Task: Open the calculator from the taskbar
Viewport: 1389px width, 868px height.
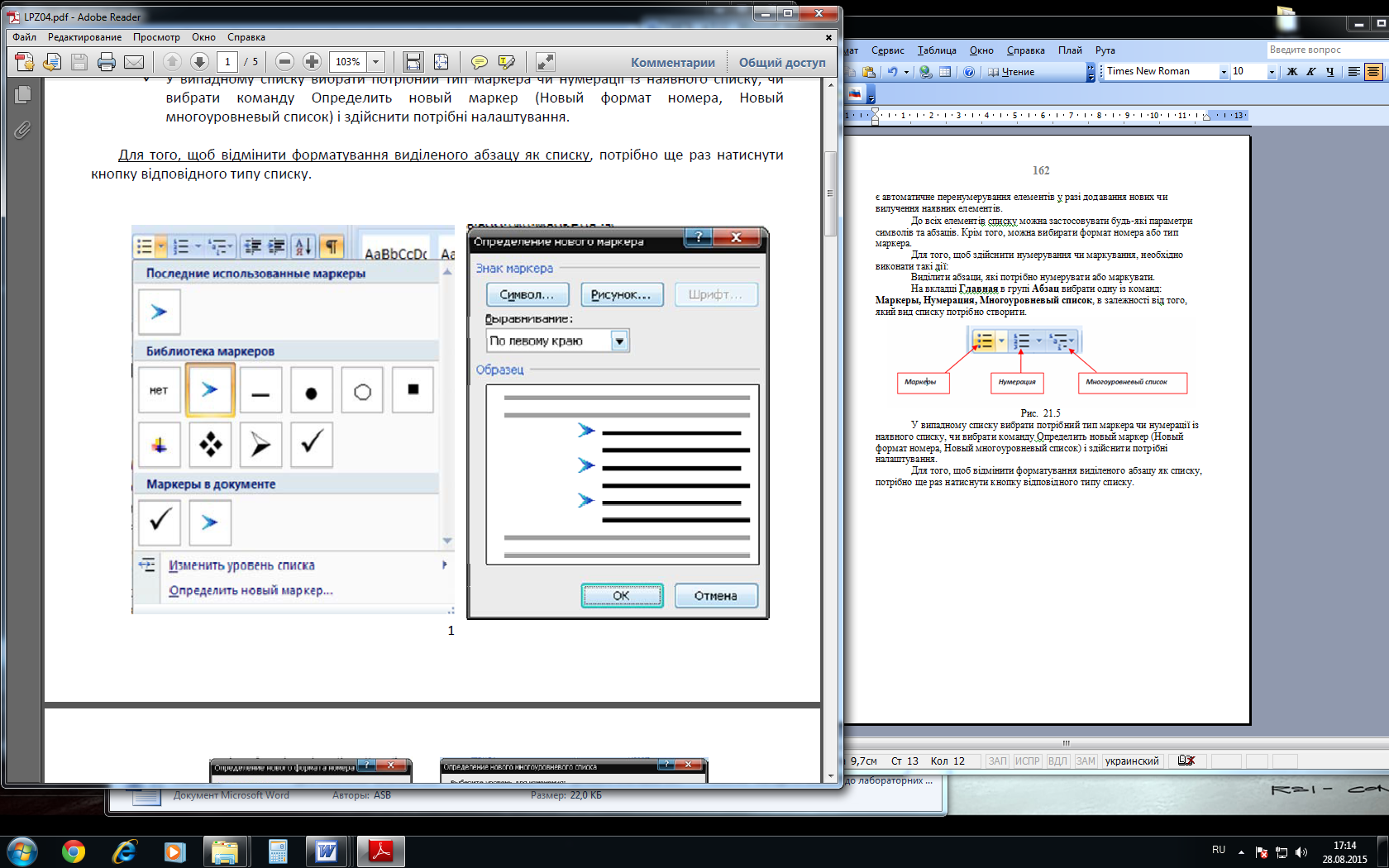Action: tap(277, 851)
